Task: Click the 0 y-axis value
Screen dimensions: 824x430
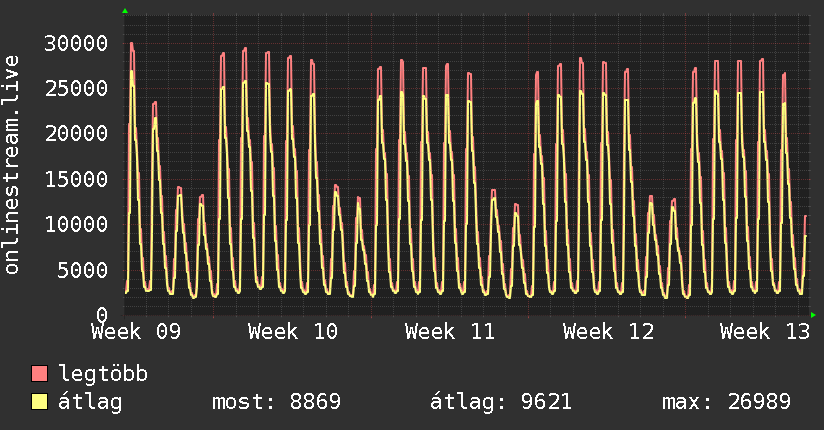Action: pyautogui.click(x=102, y=315)
